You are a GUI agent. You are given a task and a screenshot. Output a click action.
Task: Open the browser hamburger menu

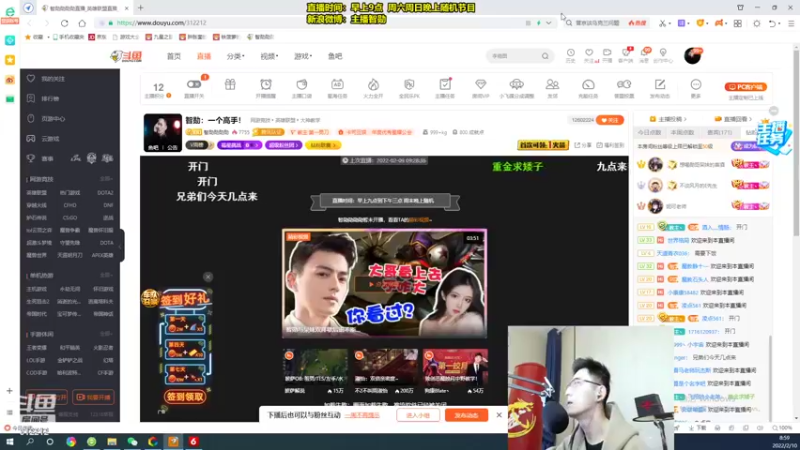pyautogui.click(x=791, y=23)
